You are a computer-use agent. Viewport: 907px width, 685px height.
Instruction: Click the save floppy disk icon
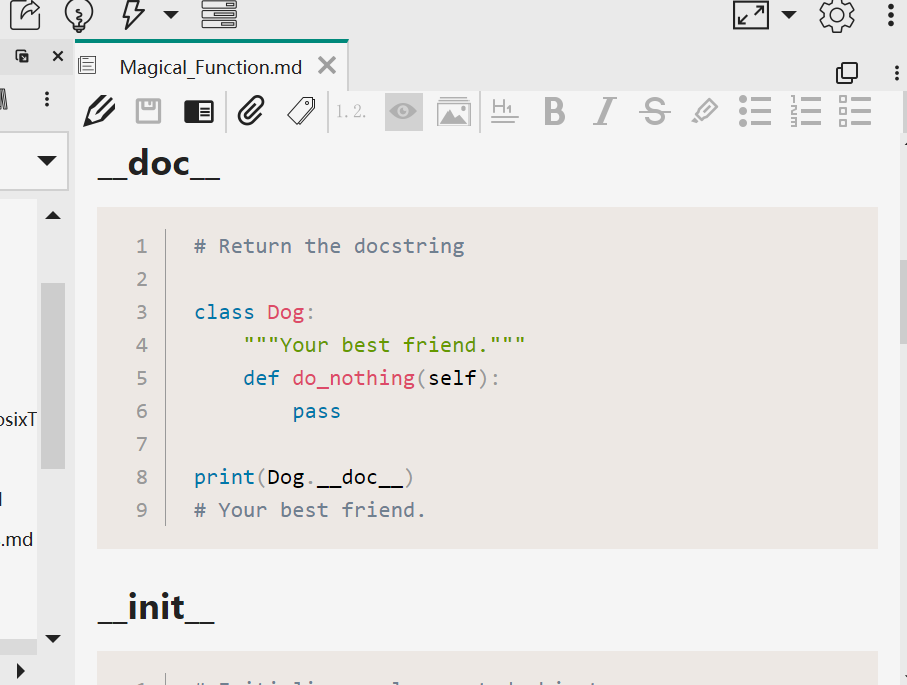pyautogui.click(x=148, y=111)
